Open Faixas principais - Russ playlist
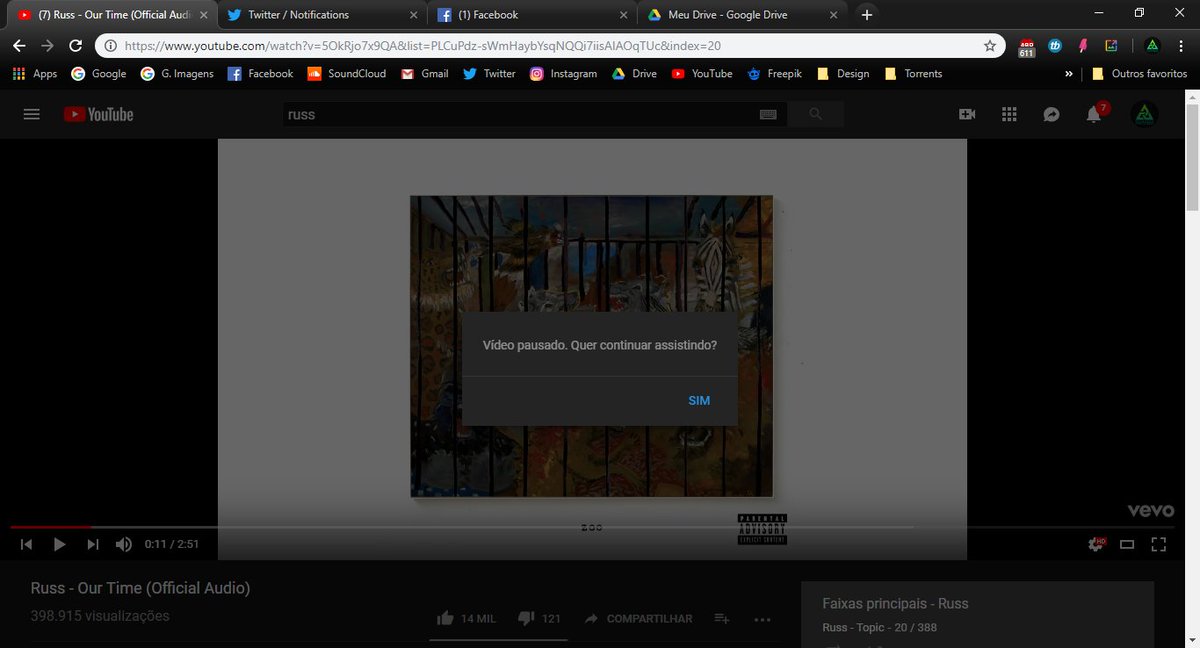 [895, 604]
